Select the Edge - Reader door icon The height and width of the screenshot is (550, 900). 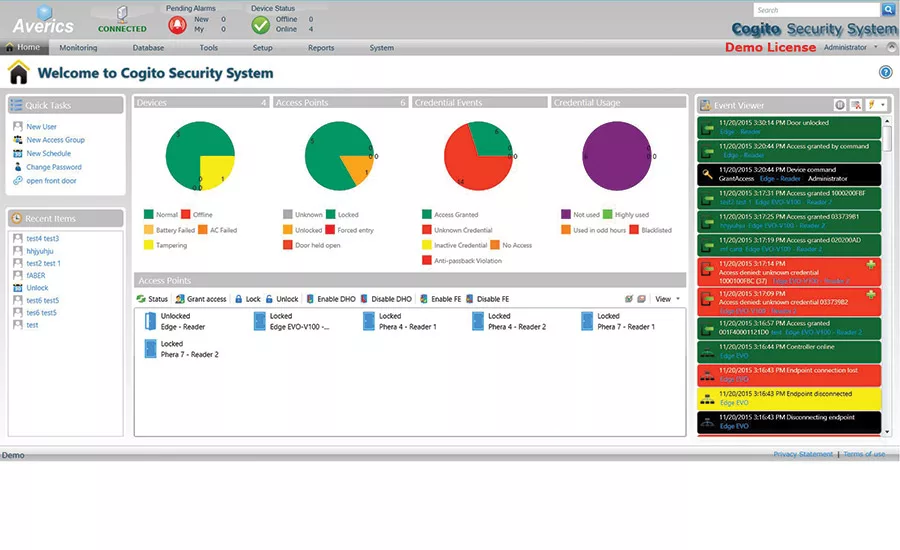(x=150, y=321)
